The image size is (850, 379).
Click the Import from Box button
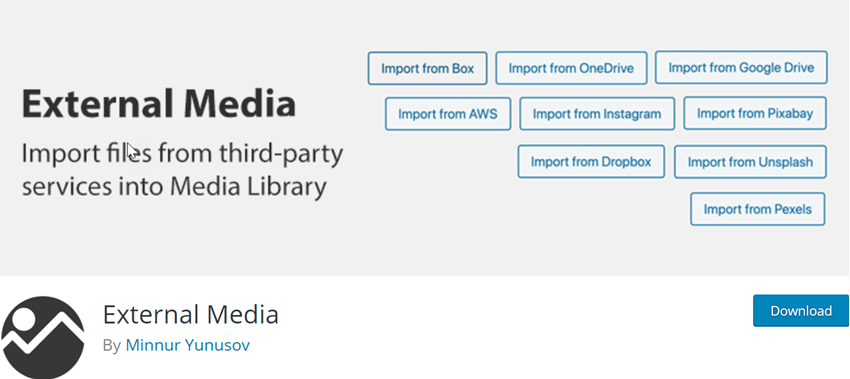427,68
